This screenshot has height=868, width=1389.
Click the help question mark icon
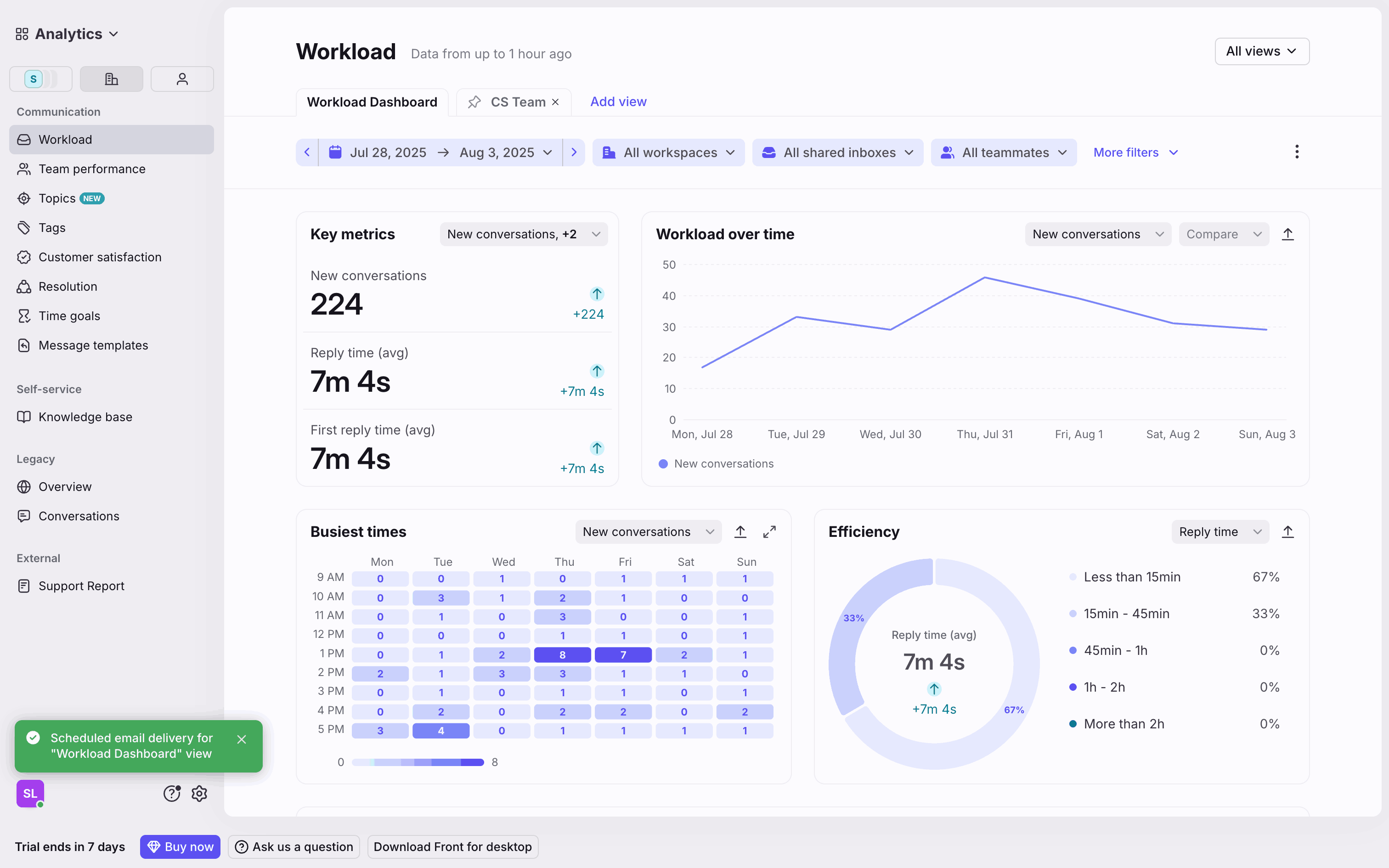coord(172,794)
